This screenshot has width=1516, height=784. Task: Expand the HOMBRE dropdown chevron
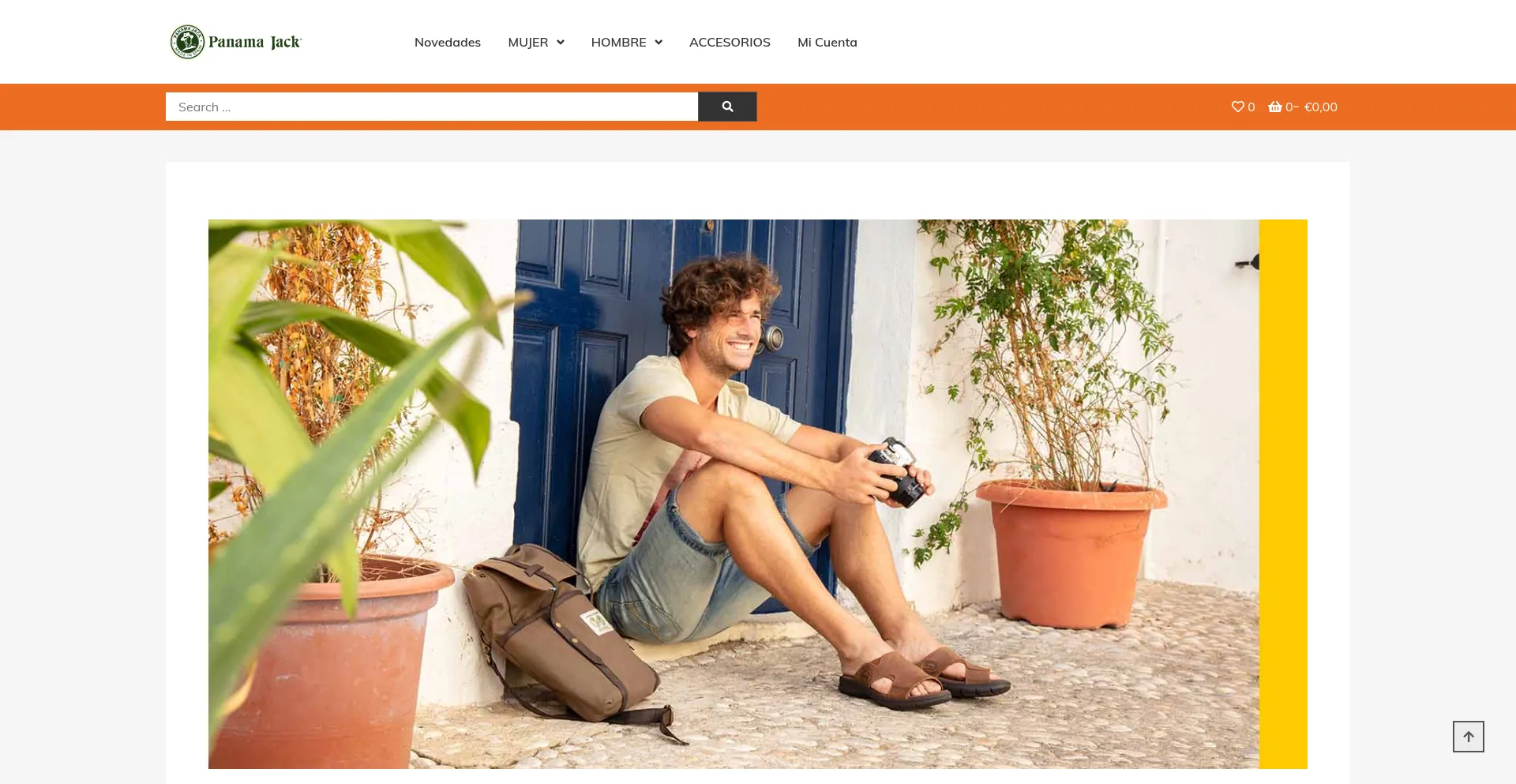point(659,43)
